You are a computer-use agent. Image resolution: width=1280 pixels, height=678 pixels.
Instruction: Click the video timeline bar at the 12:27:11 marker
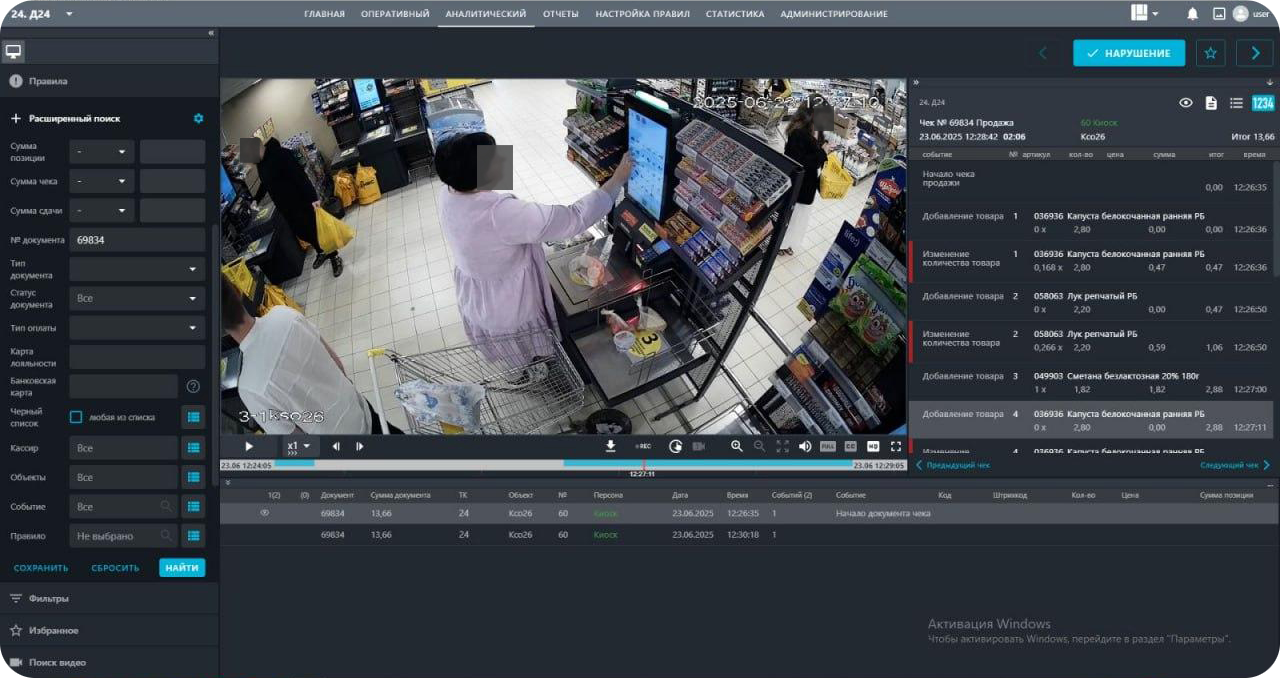[x=643, y=464]
